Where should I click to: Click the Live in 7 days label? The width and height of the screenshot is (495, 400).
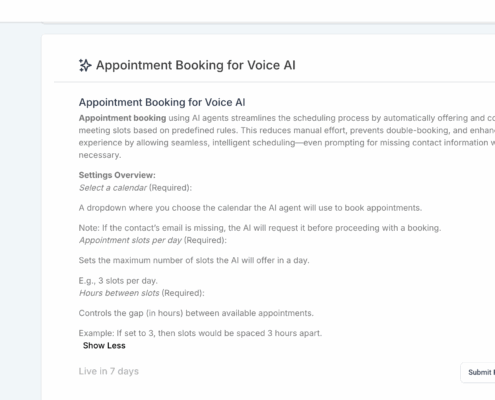[109, 371]
